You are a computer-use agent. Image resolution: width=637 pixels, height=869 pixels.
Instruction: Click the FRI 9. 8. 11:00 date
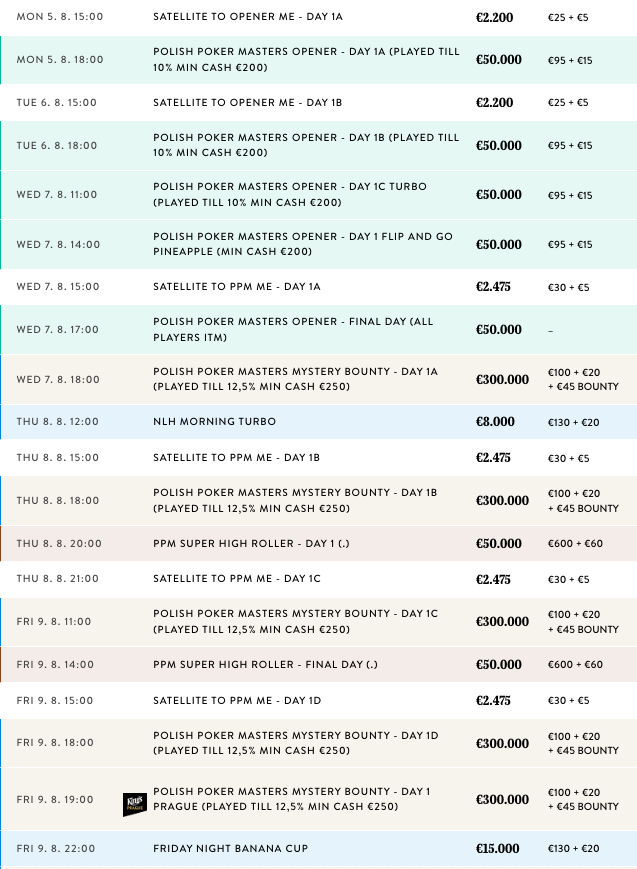[54, 622]
